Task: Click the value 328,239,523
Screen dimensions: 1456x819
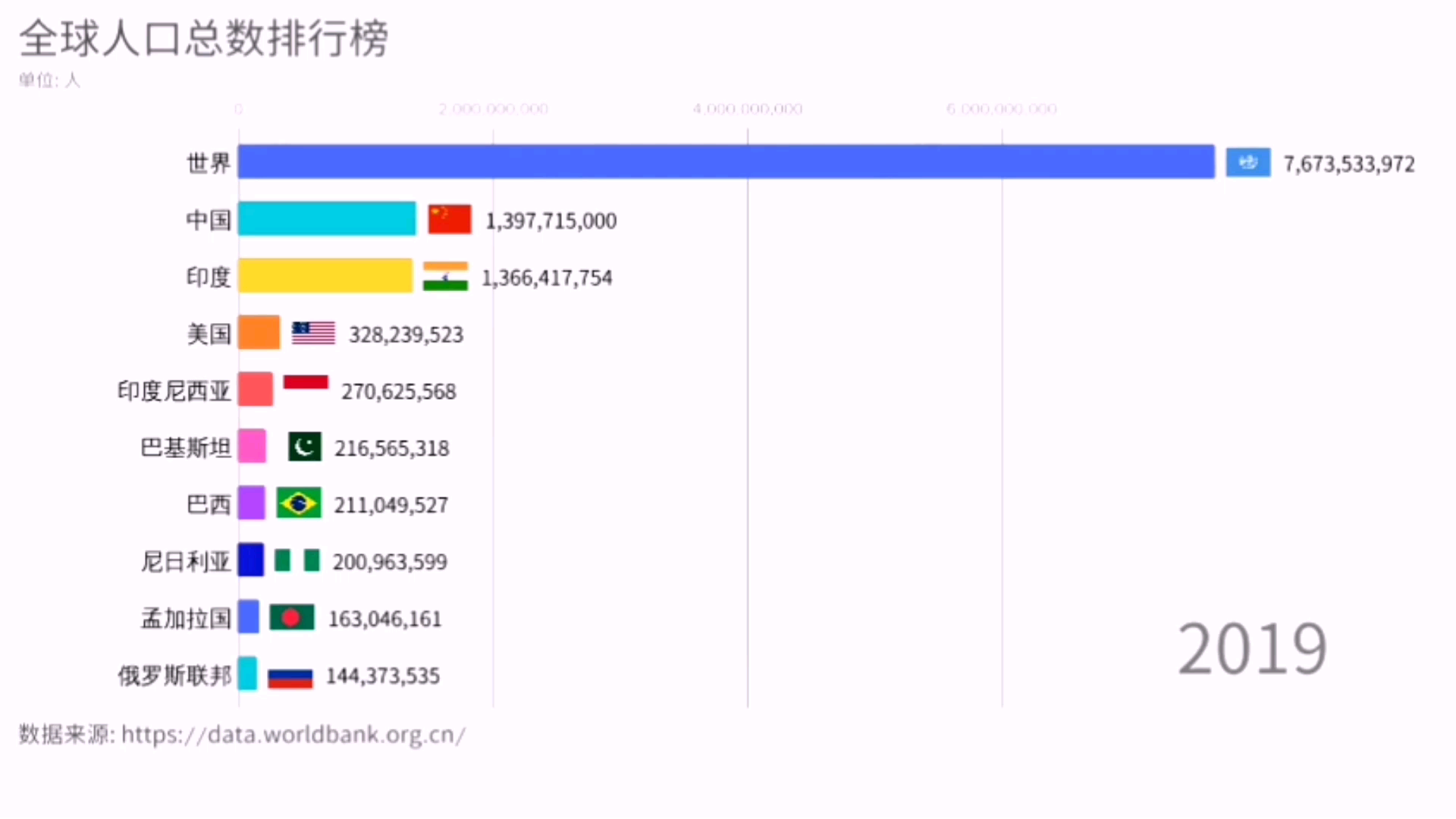Action: 406,334
